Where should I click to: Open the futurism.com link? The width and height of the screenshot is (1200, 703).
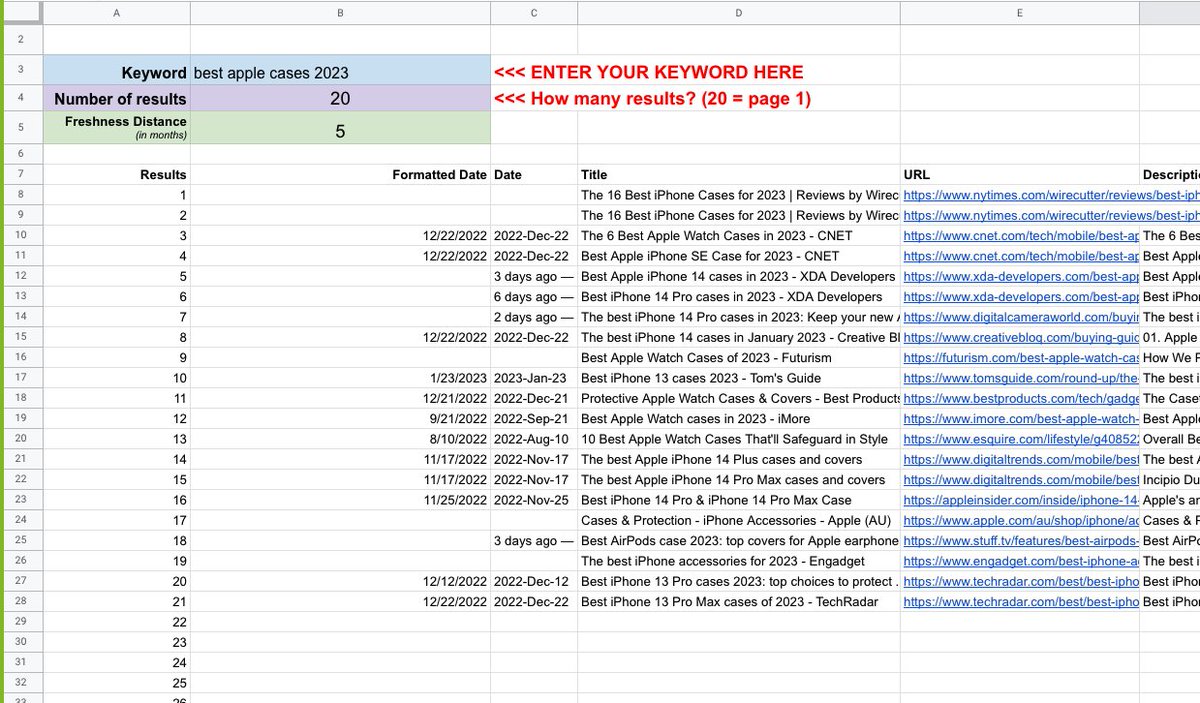(x=1020, y=358)
